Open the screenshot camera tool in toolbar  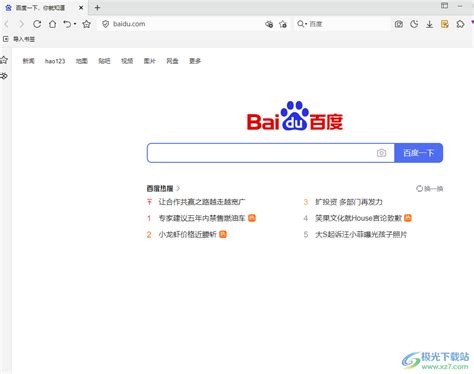pyautogui.click(x=399, y=24)
